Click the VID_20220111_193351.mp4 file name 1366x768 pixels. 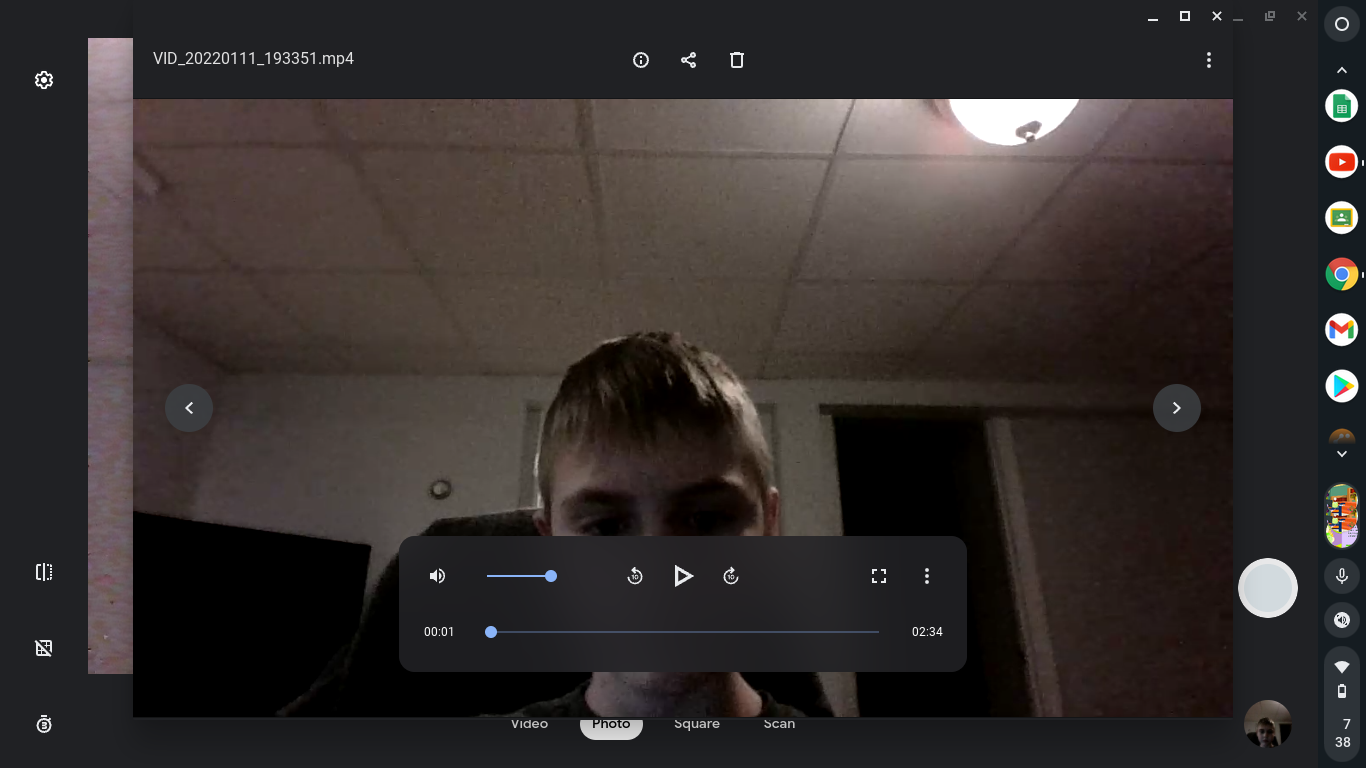click(x=253, y=58)
